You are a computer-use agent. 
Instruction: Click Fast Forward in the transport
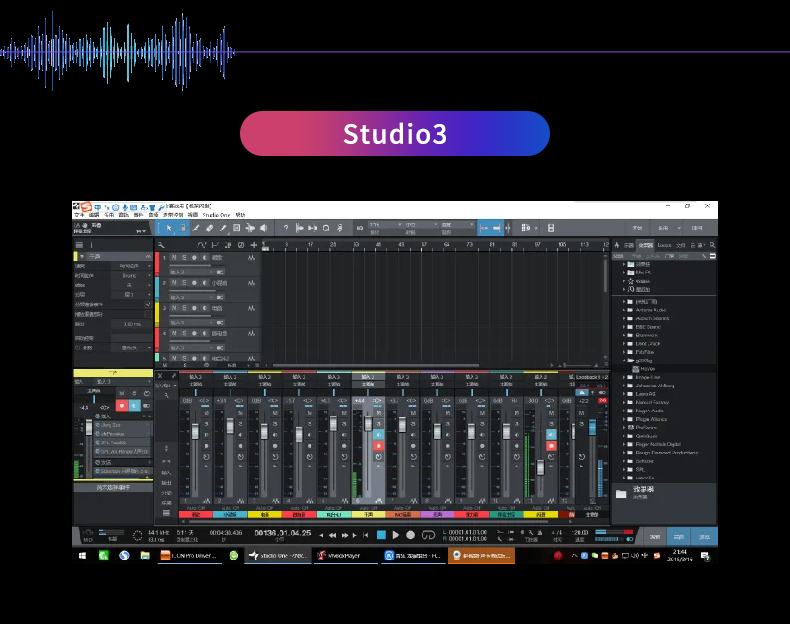[345, 535]
